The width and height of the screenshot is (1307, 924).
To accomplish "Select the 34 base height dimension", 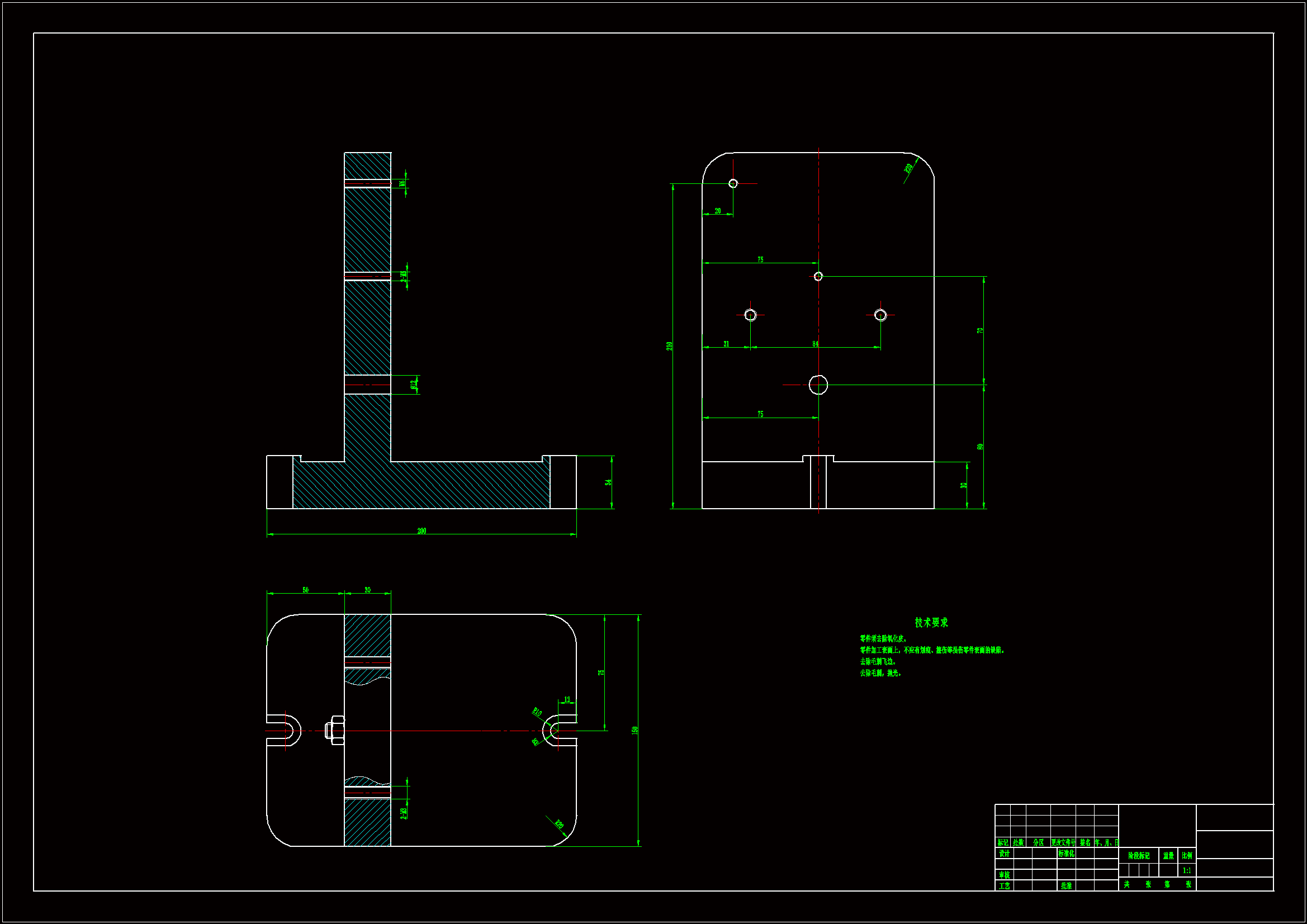I will [x=609, y=482].
